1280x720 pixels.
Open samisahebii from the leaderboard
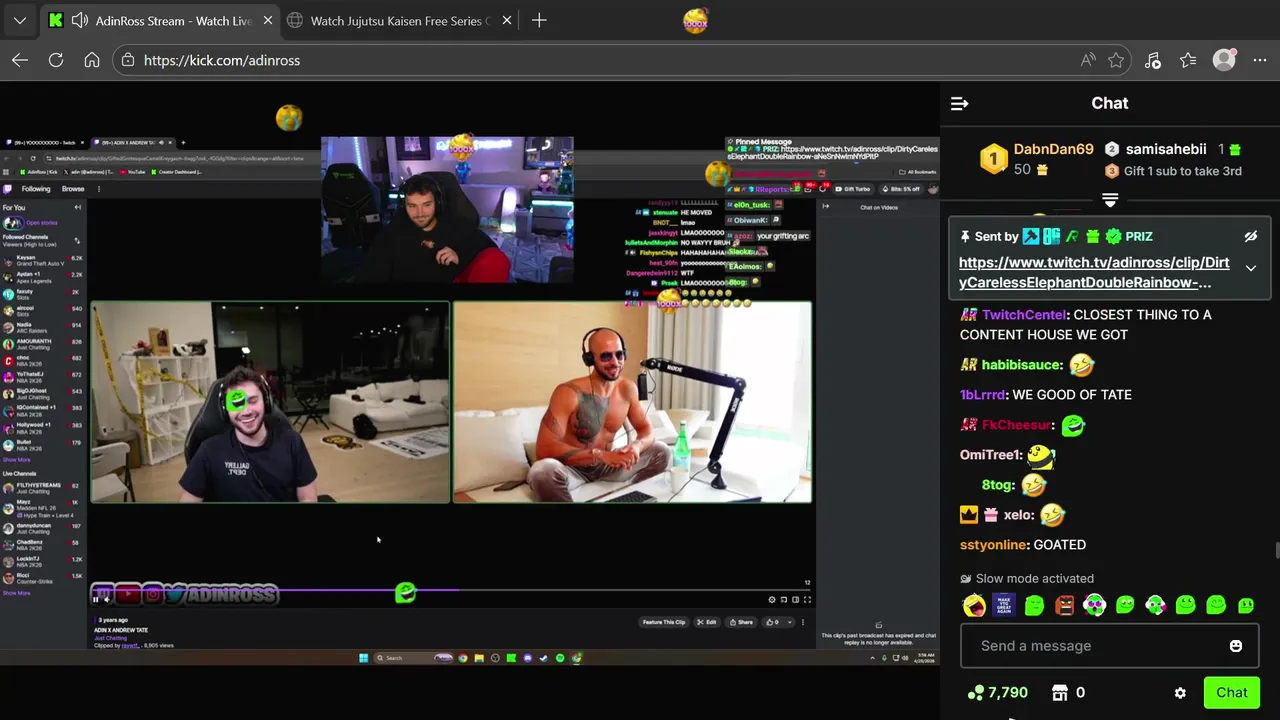pos(1165,149)
